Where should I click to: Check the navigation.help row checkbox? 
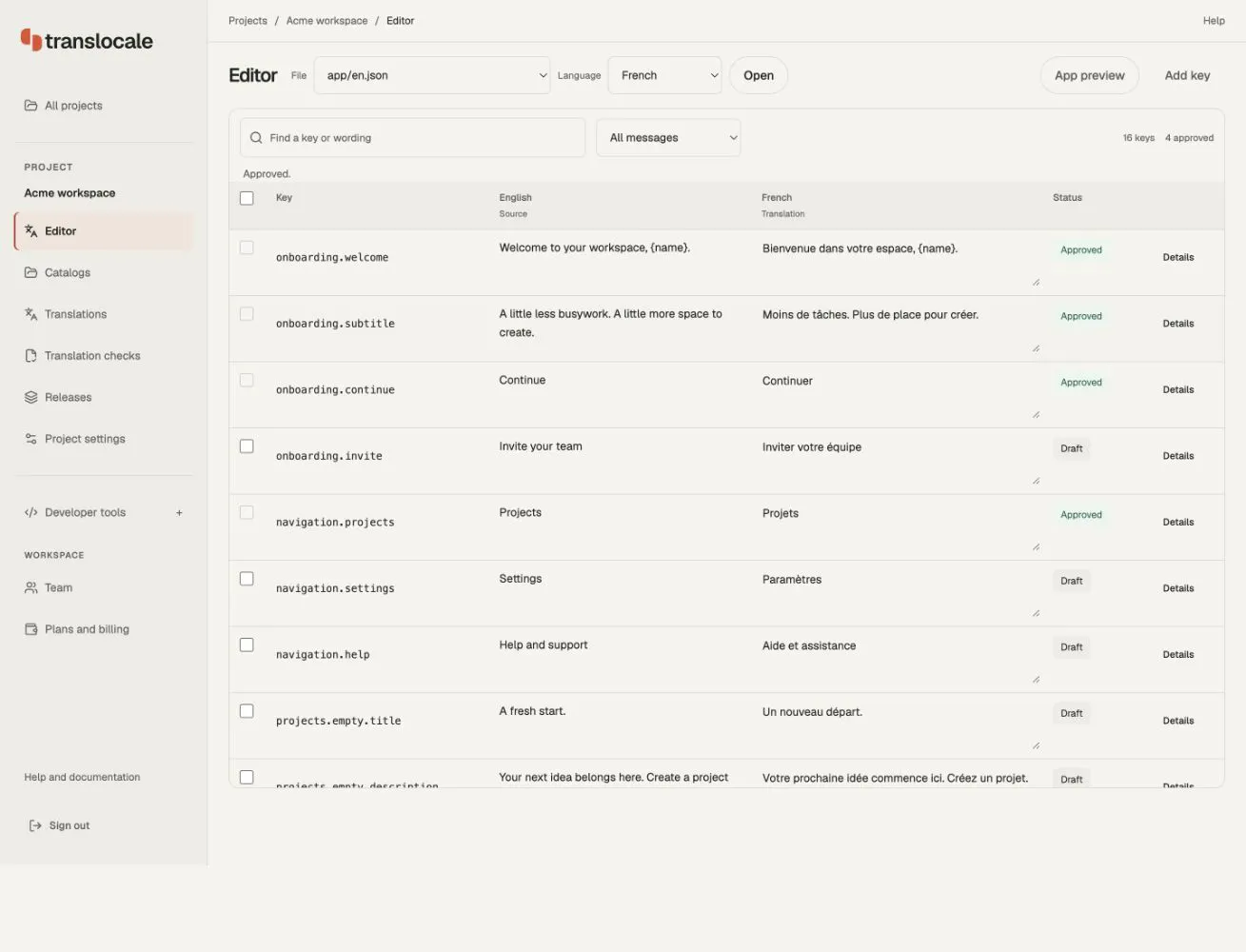(x=247, y=645)
